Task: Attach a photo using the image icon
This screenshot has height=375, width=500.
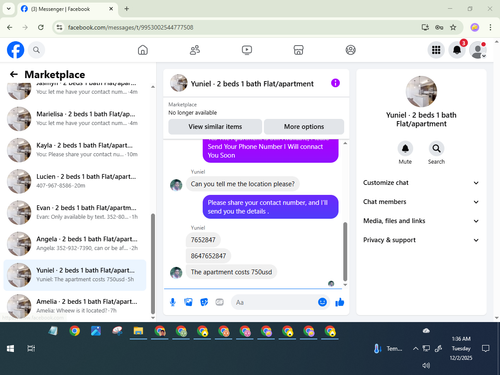Action: click(x=188, y=302)
